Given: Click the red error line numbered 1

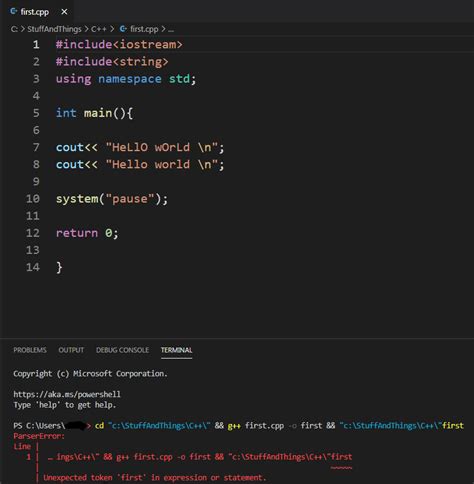Looking at the screenshot, I should (189, 457).
